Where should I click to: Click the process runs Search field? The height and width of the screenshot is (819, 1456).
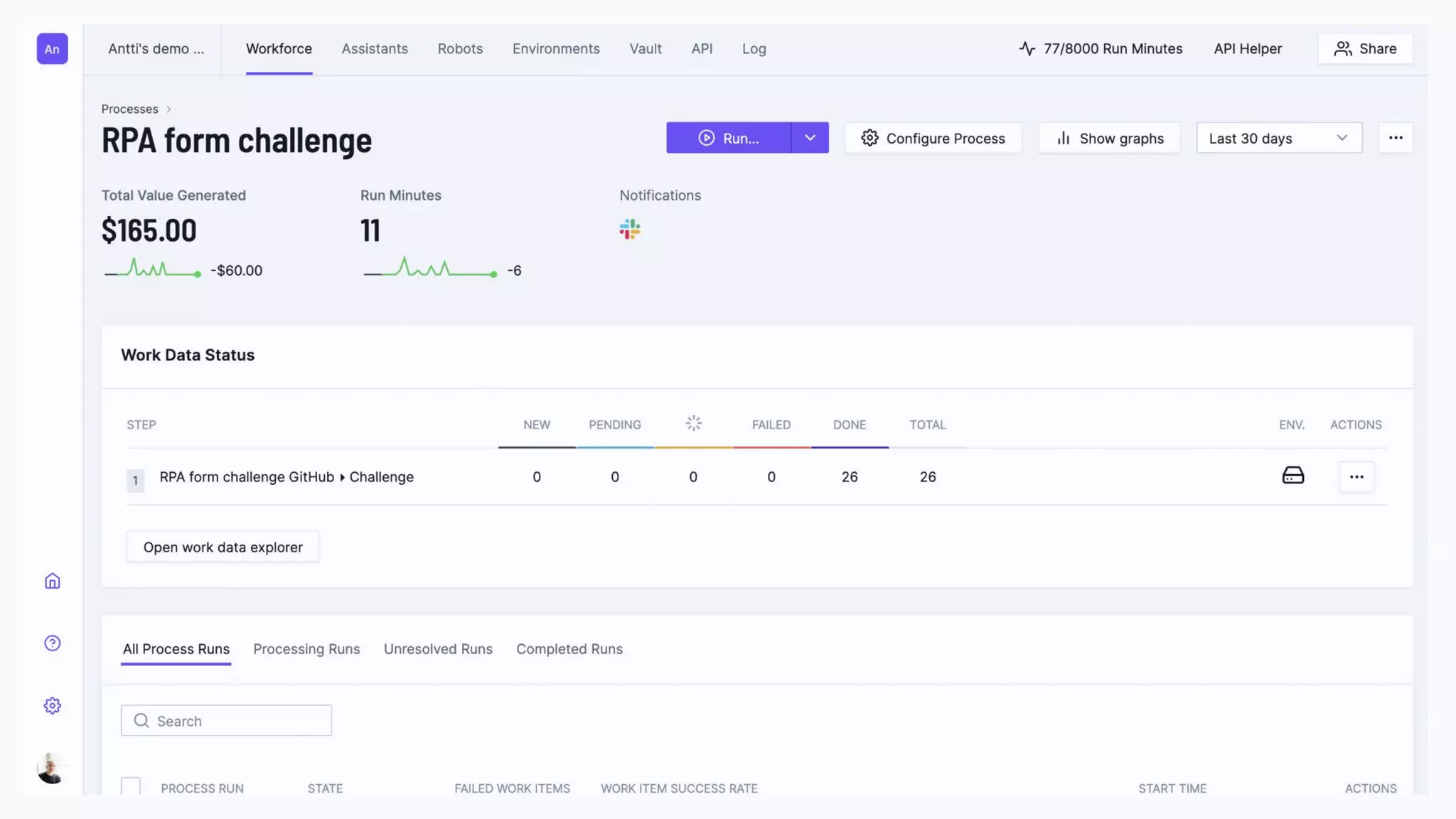coord(226,720)
